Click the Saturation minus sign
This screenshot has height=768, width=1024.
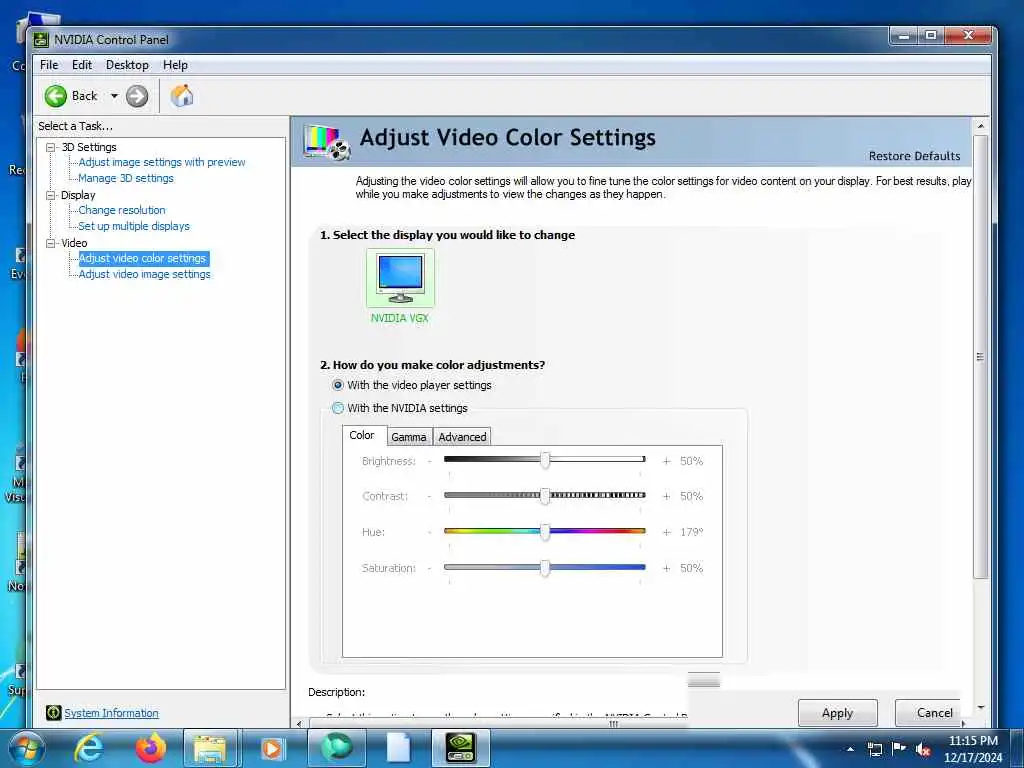(x=429, y=568)
